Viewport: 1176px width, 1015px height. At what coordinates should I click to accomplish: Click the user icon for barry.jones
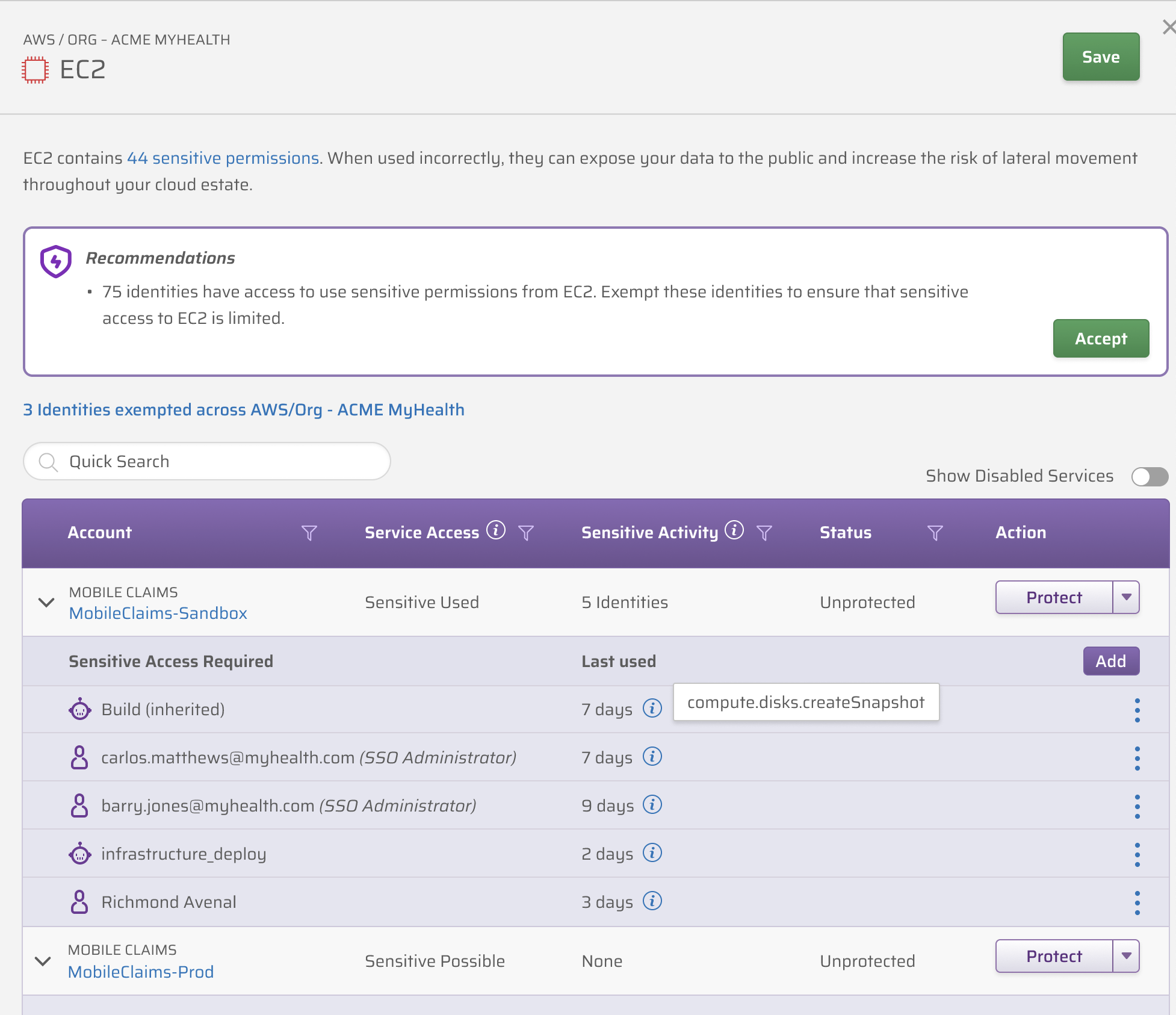(x=79, y=805)
